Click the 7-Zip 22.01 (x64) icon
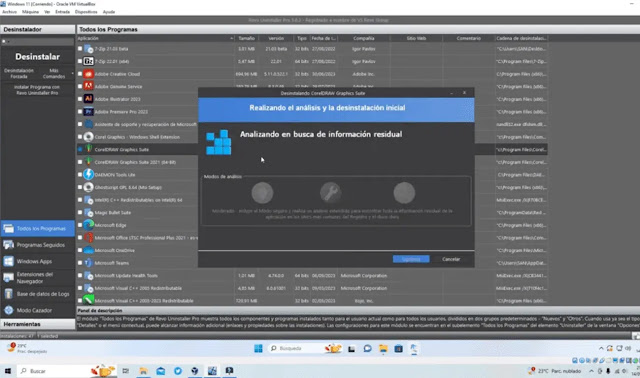Screen dimensions: 640x378 89,61
